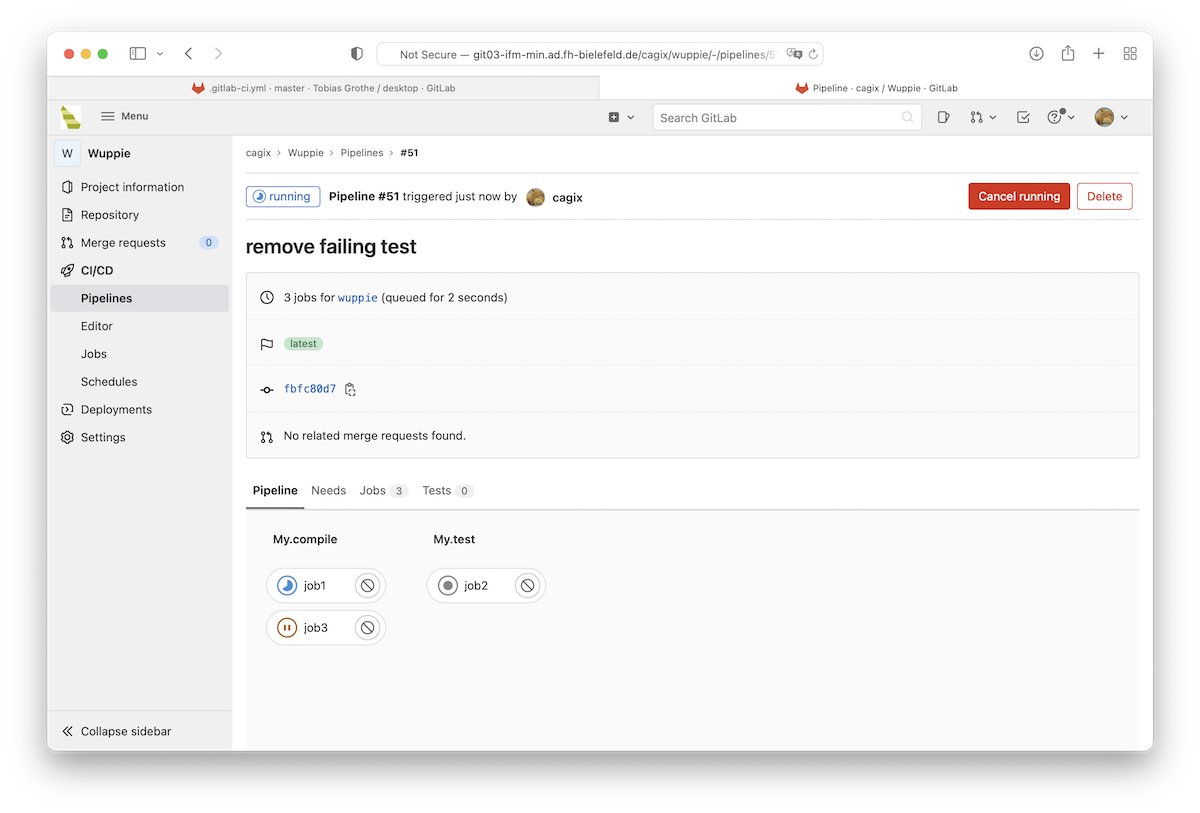Expand the create new plus dropdown

(621, 117)
